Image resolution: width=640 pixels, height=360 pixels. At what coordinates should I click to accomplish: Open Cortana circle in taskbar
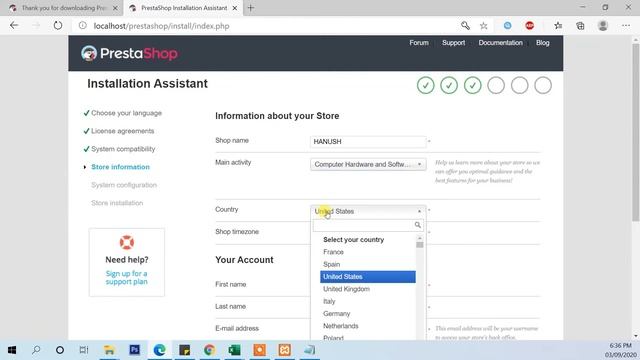click(60, 350)
